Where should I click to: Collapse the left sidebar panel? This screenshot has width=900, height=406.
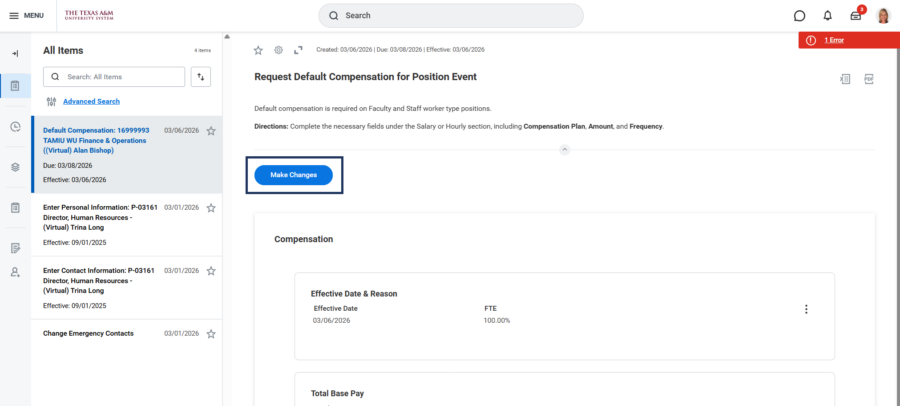tap(15, 53)
